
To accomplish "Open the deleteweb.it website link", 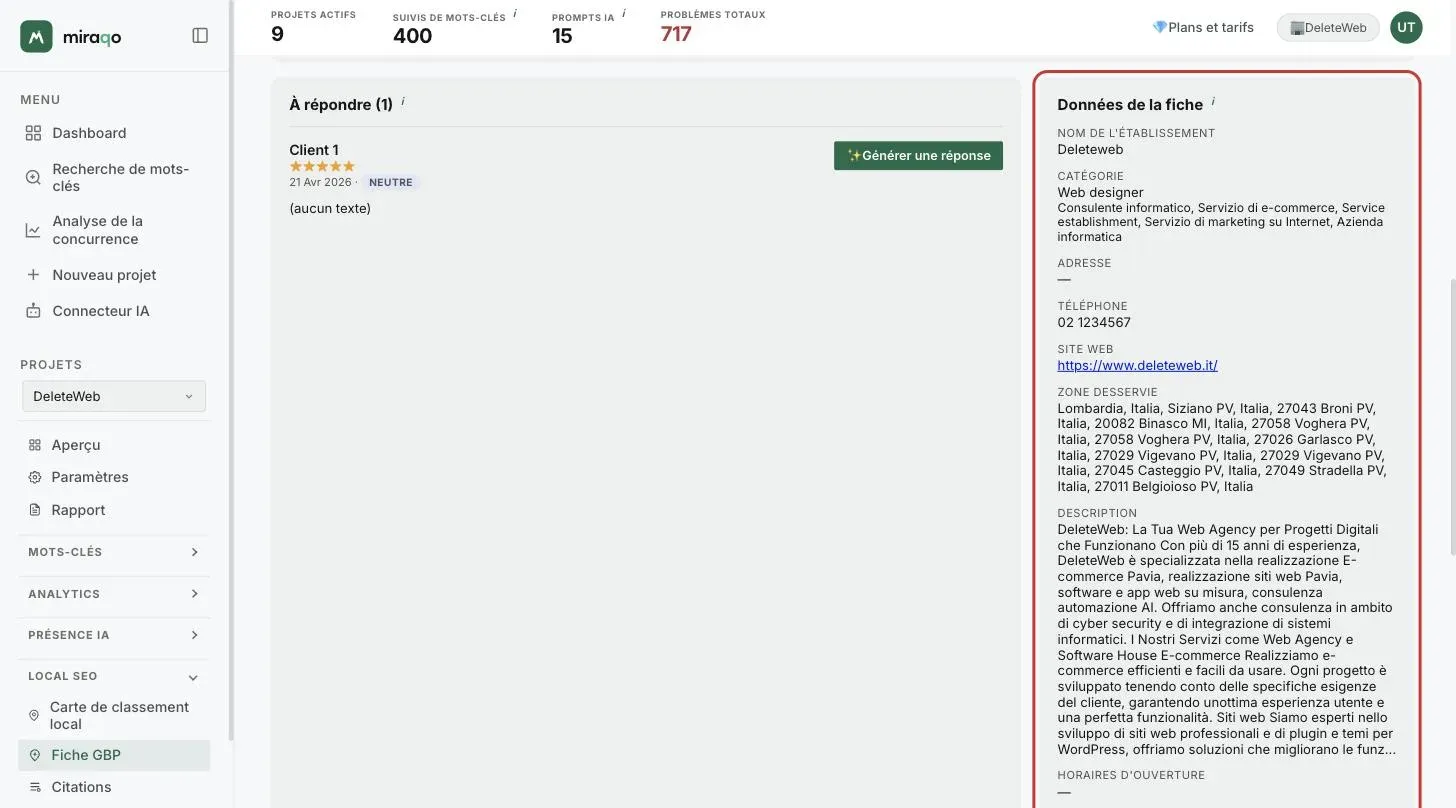I will (x=1137, y=365).
